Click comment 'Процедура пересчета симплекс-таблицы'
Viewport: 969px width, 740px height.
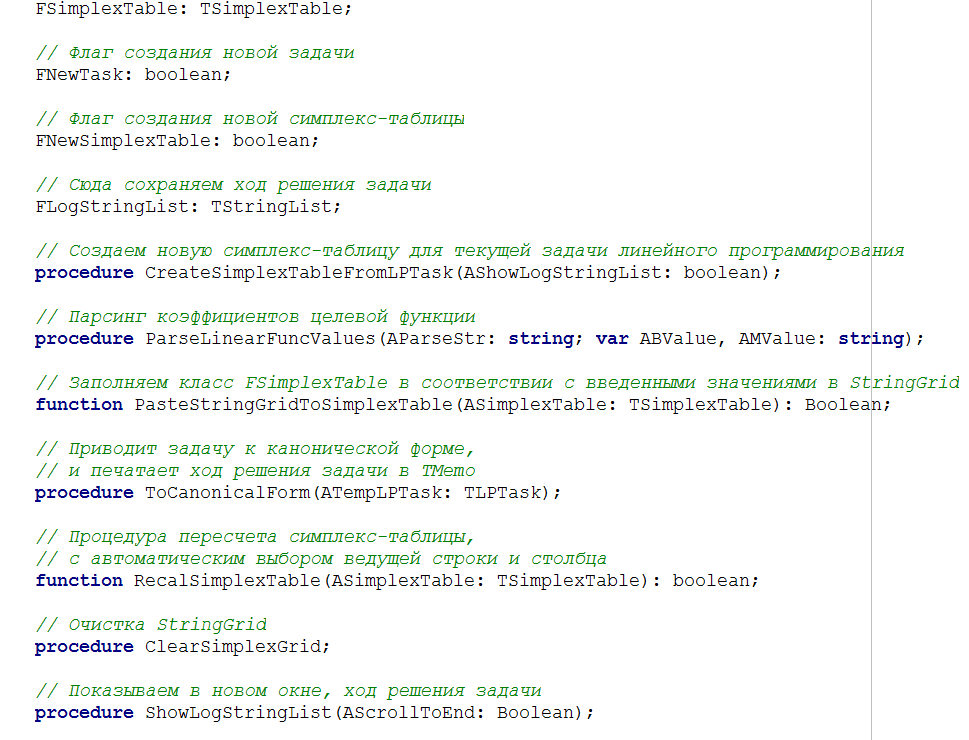[x=255, y=537]
